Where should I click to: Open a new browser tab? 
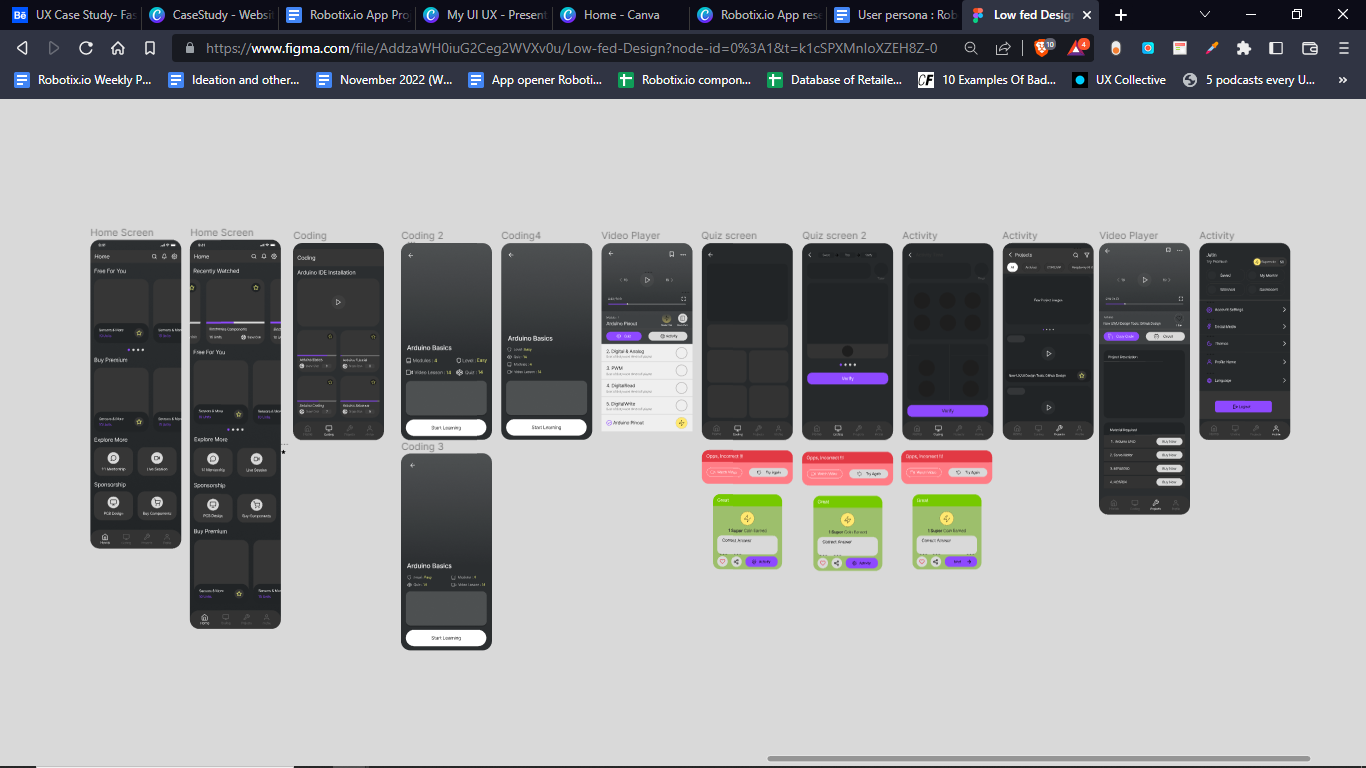pos(1121,15)
